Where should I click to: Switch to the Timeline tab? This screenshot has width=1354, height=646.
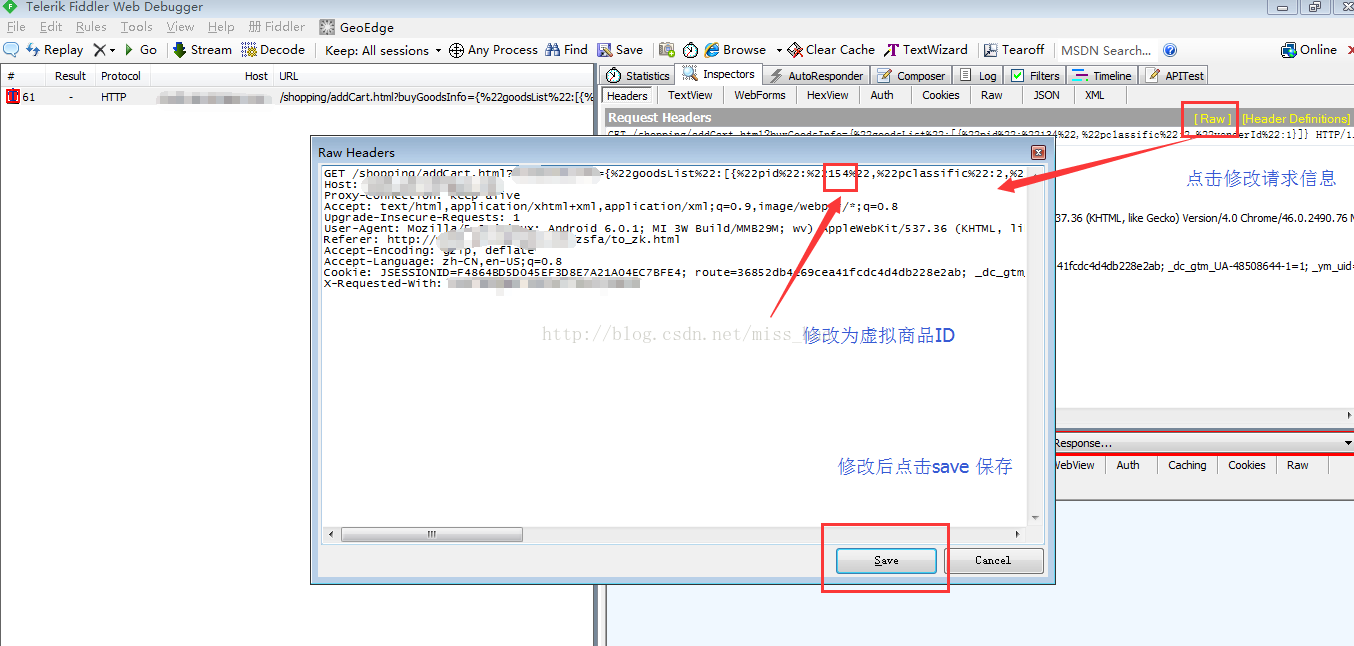tap(1102, 75)
